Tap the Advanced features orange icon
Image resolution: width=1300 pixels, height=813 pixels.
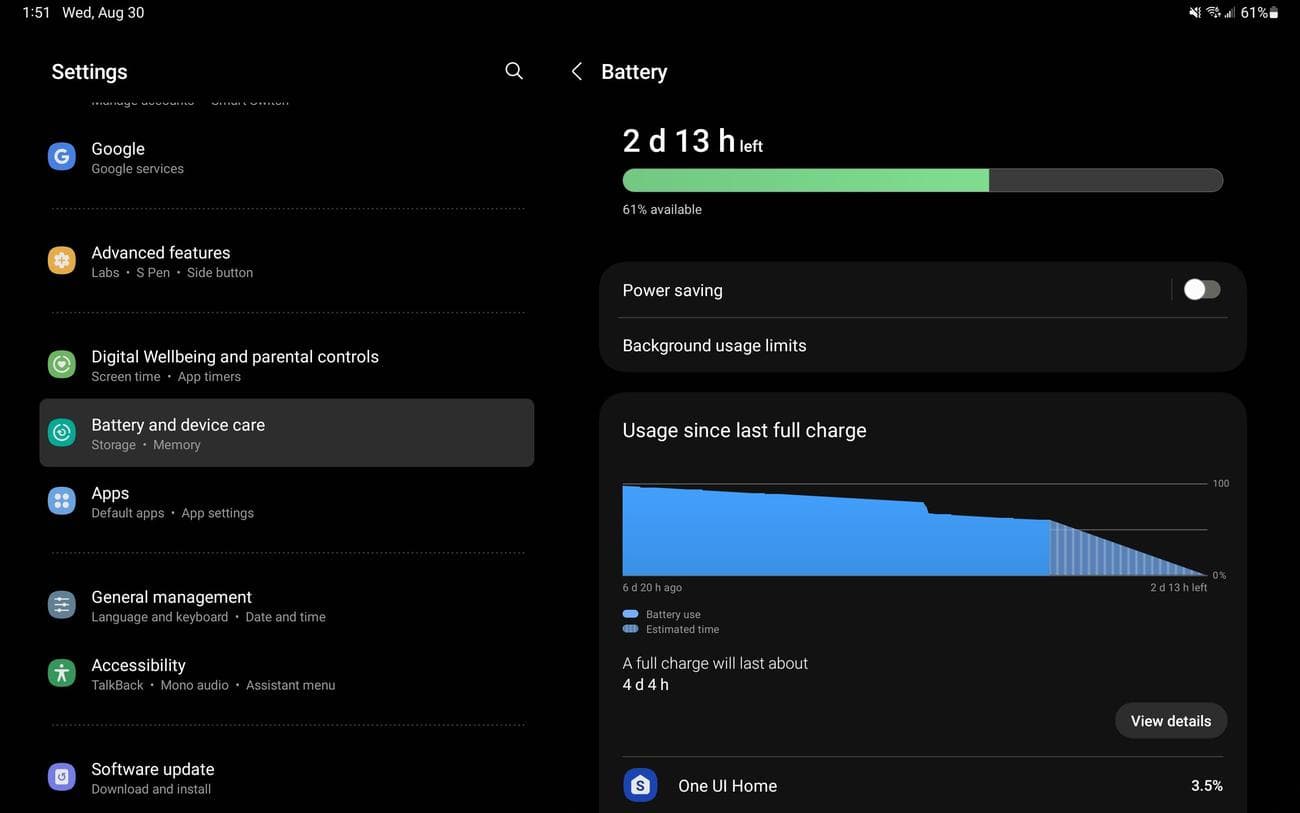pos(62,261)
